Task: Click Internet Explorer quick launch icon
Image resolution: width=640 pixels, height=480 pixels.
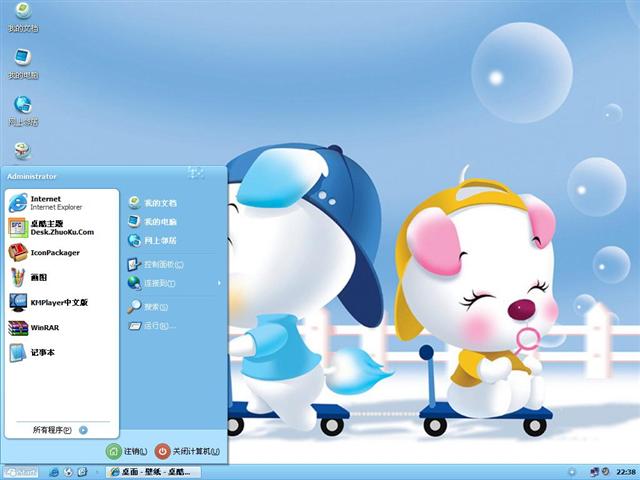Action: coord(54,472)
